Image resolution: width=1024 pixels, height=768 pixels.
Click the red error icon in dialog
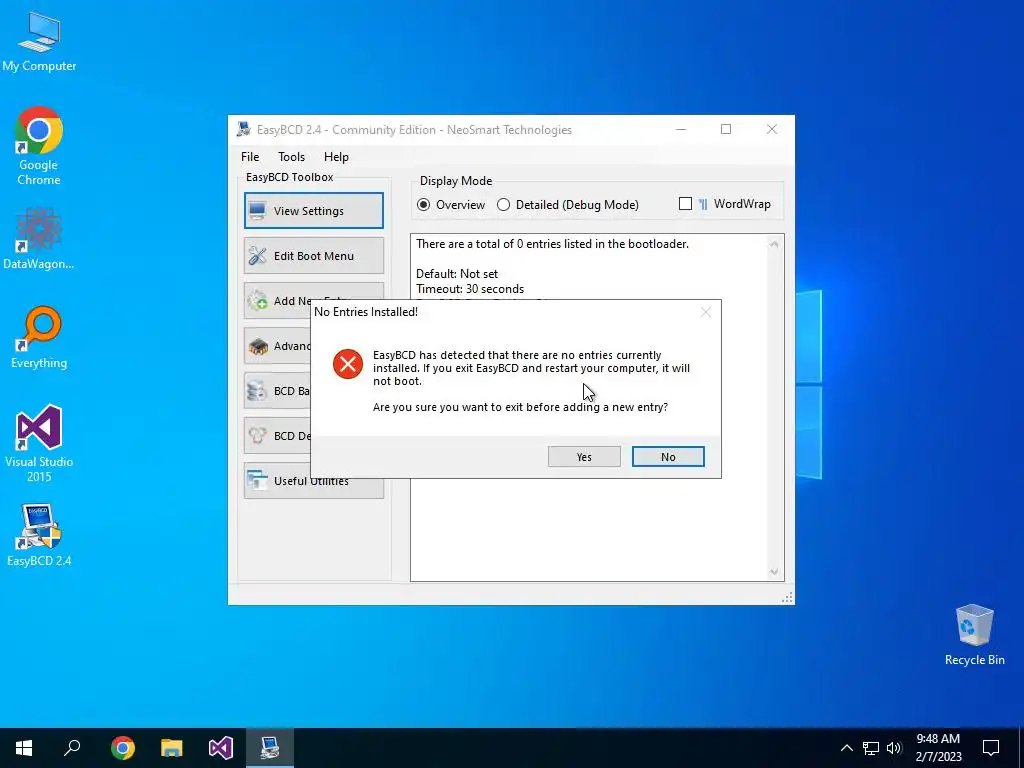[x=347, y=364]
